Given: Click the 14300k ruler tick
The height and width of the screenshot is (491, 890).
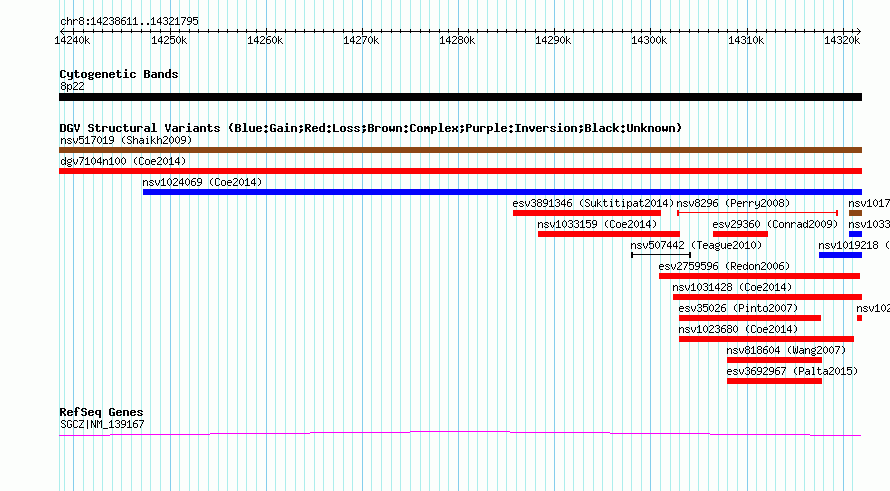Looking at the screenshot, I should tap(649, 40).
